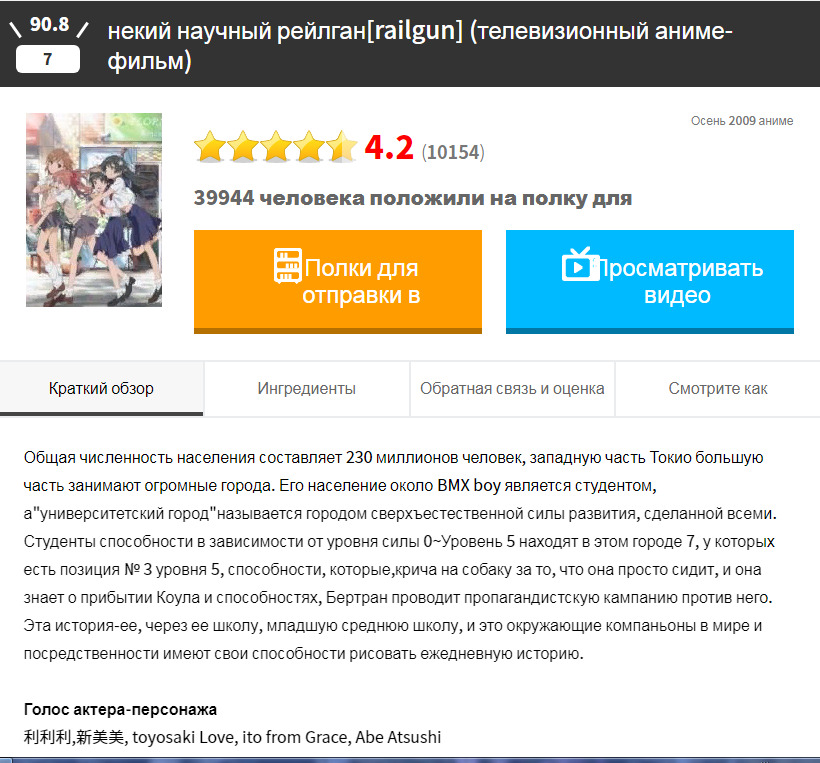Click the shelf icon on orange button

pos(288,266)
